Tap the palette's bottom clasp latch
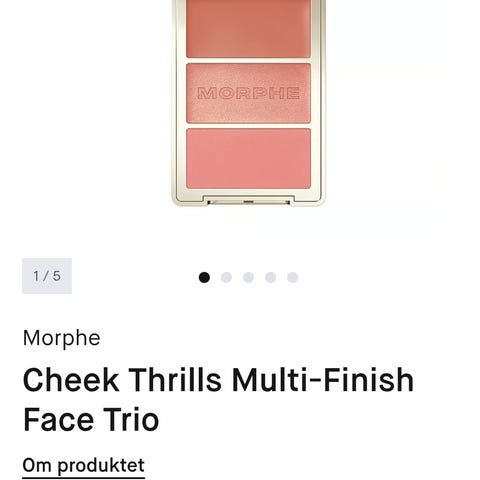Screen dimensions: 480x480 coord(248,201)
